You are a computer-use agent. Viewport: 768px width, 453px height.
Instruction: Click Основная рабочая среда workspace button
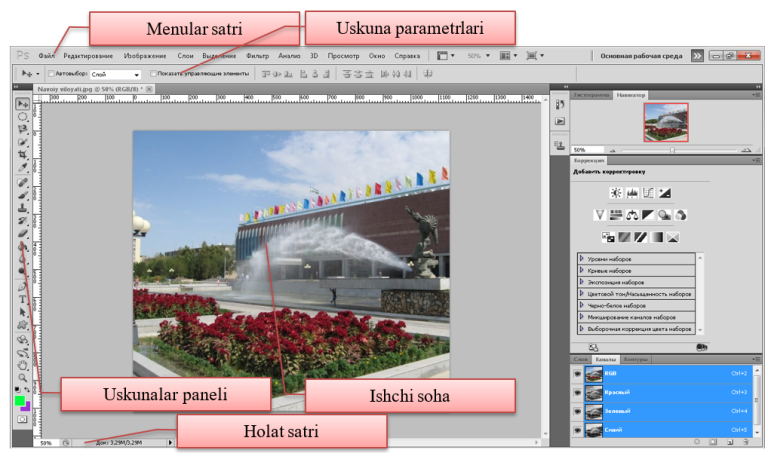pos(641,56)
